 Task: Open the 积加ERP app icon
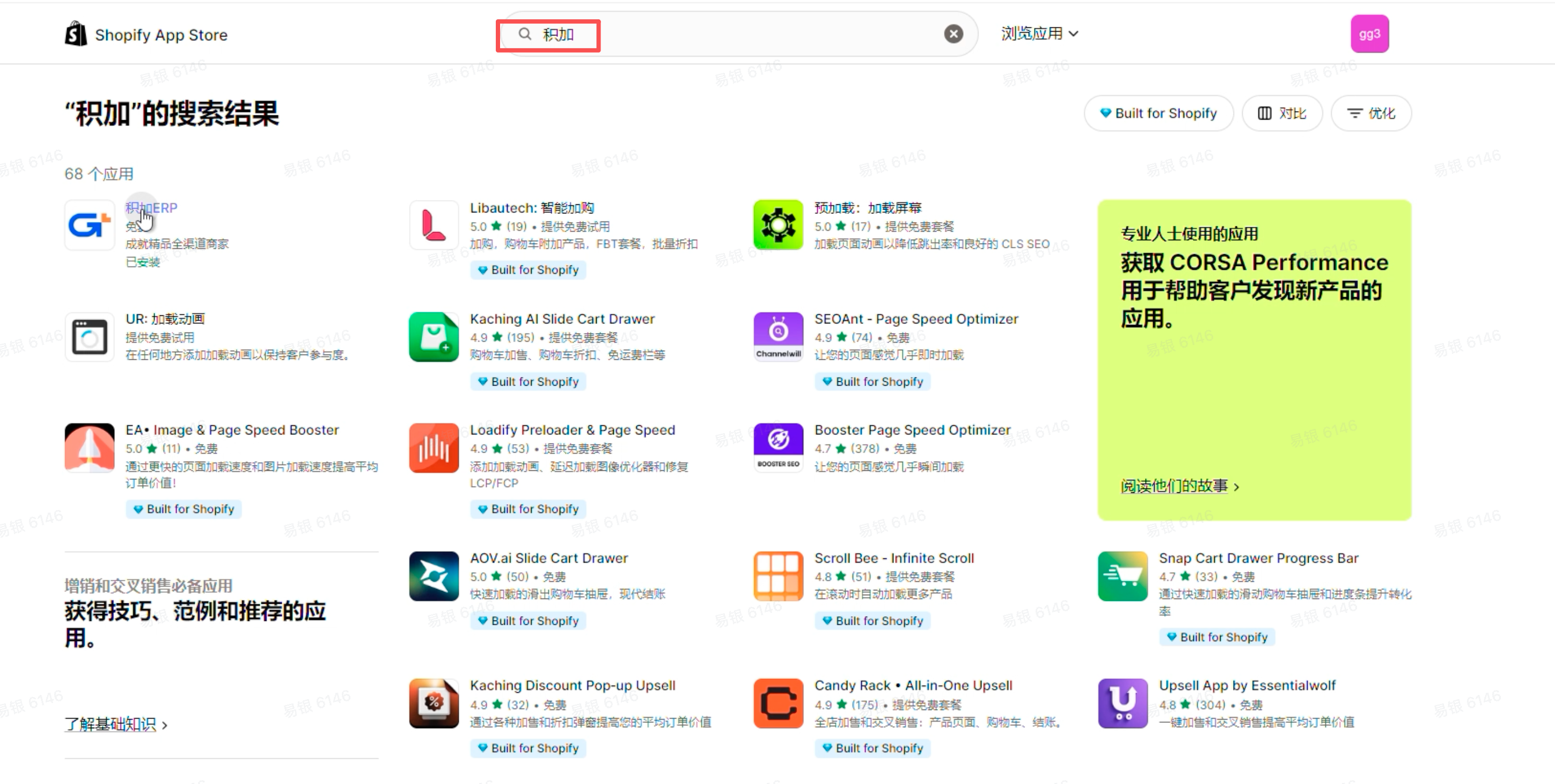[89, 225]
